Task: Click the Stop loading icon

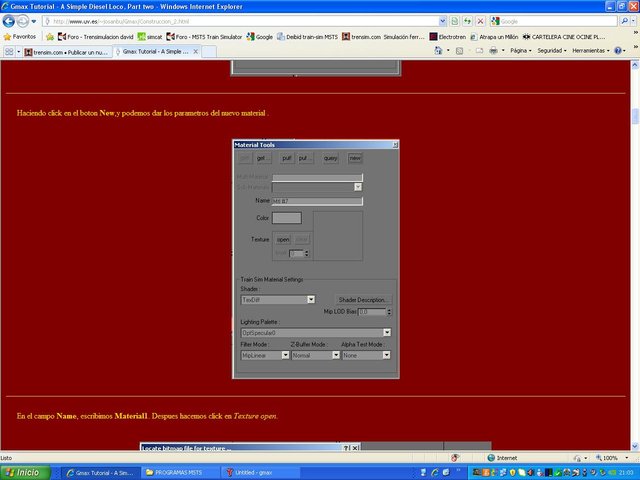Action: point(482,20)
